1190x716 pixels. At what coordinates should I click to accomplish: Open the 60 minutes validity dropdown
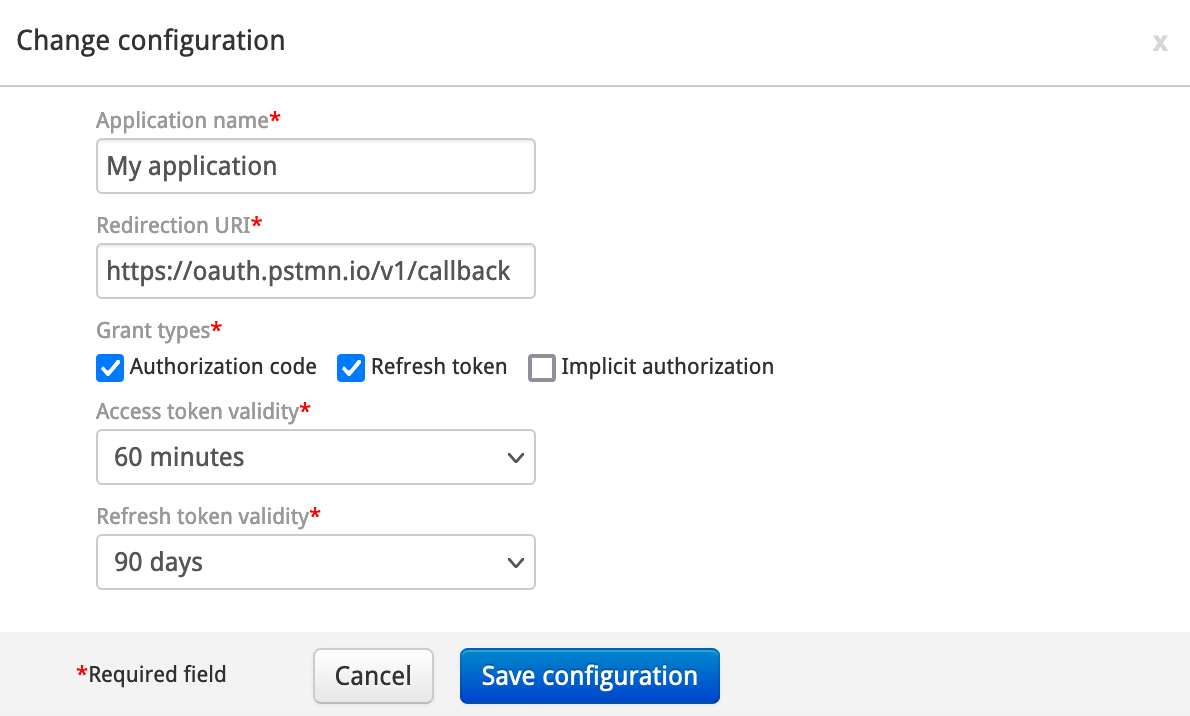point(315,457)
